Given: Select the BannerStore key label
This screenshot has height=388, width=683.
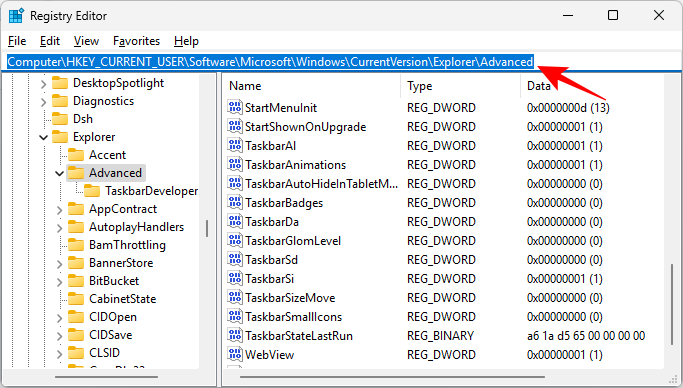Looking at the screenshot, I should coord(121,263).
